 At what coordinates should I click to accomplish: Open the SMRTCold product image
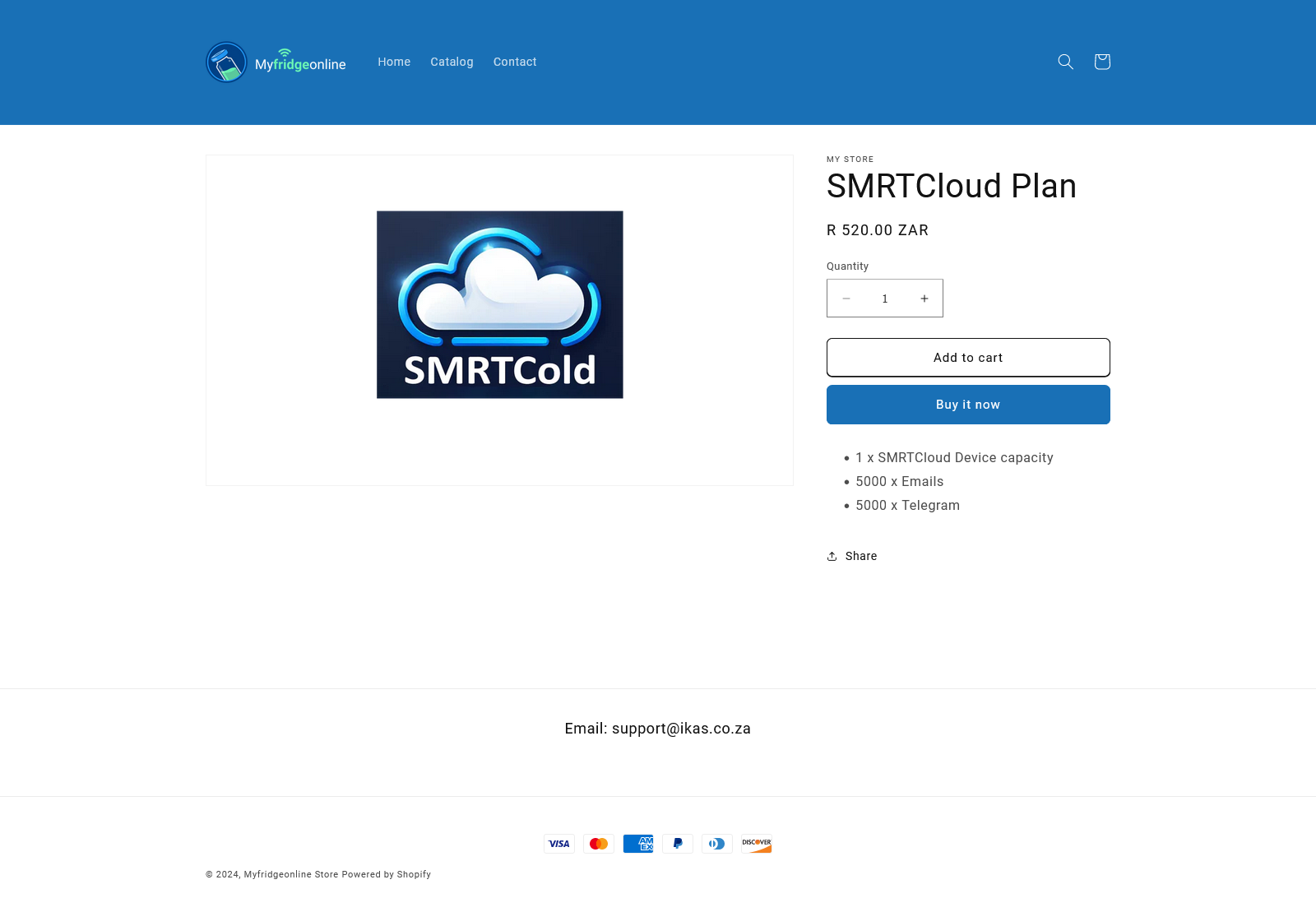click(x=499, y=305)
